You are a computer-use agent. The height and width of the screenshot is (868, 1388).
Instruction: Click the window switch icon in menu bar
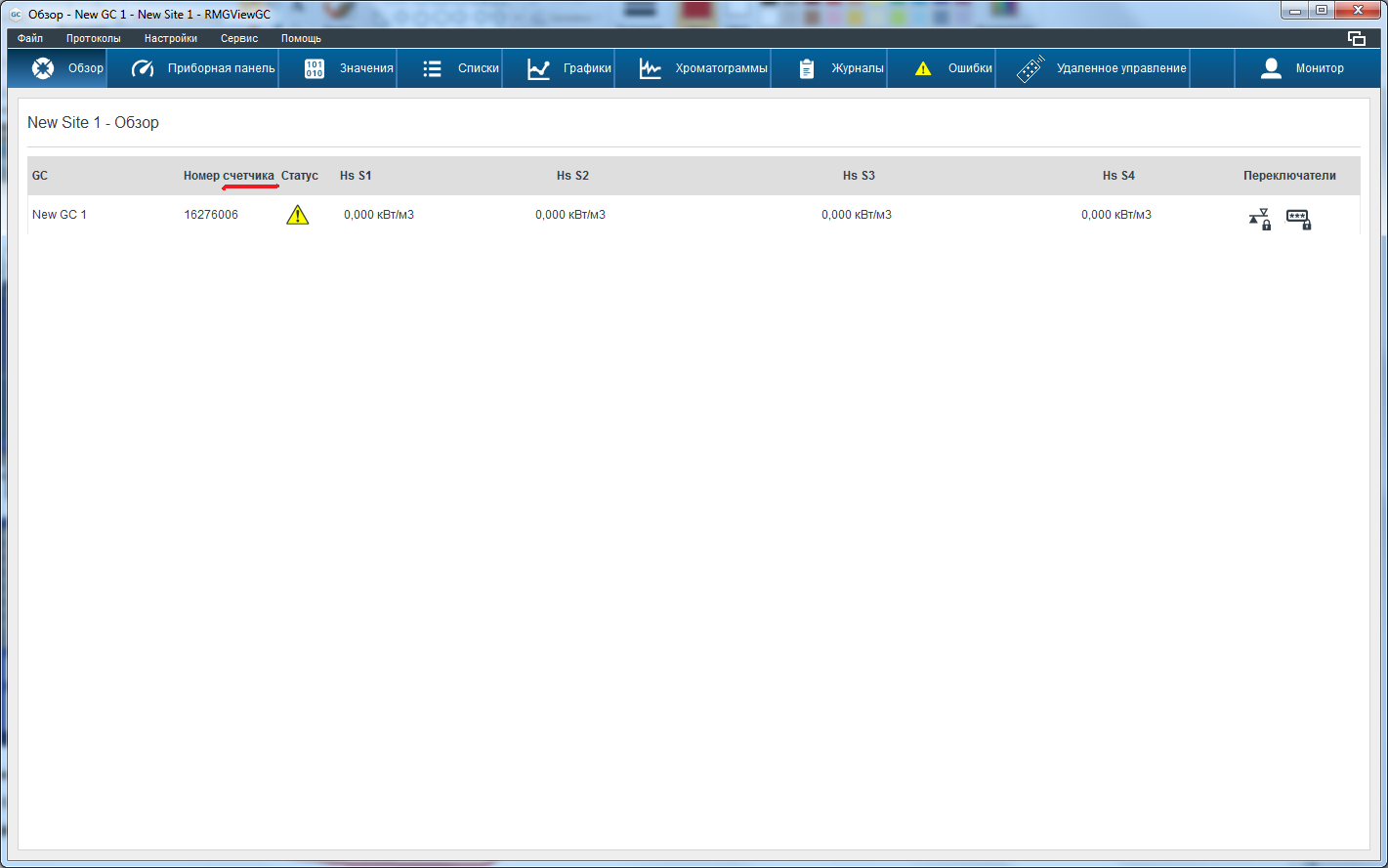[x=1356, y=38]
